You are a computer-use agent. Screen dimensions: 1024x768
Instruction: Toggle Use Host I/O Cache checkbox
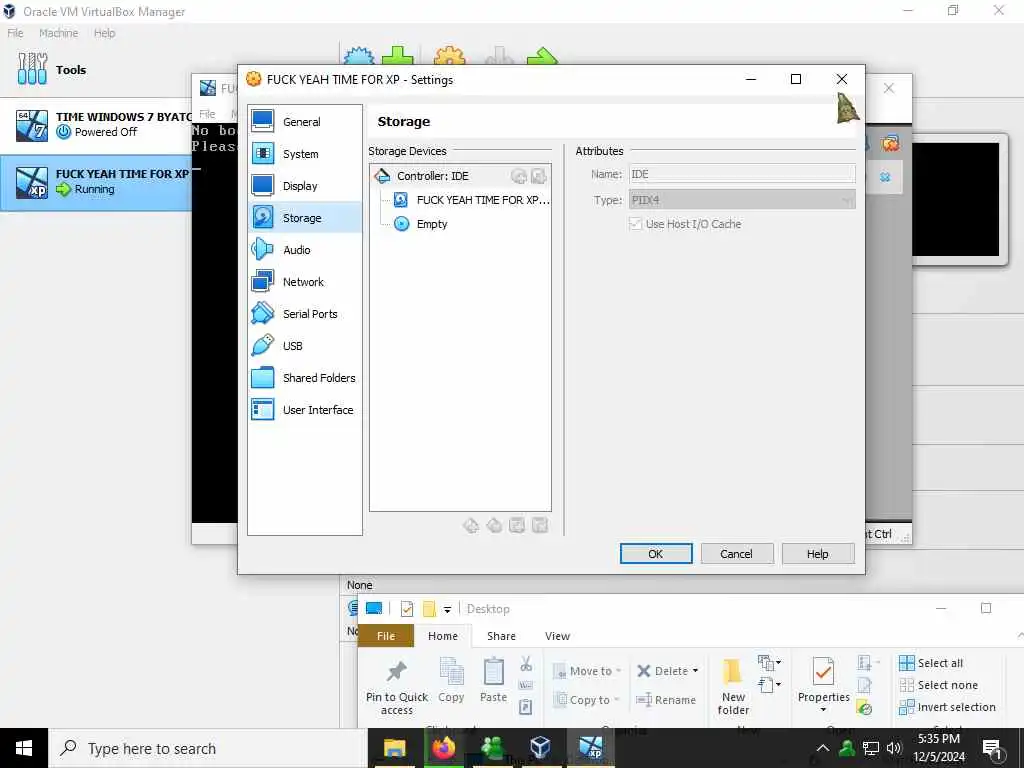tap(635, 224)
